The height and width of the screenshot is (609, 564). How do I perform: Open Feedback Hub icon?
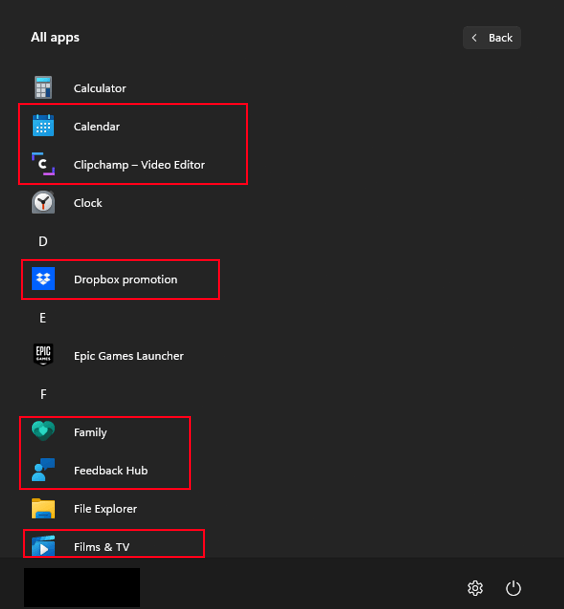tap(43, 470)
